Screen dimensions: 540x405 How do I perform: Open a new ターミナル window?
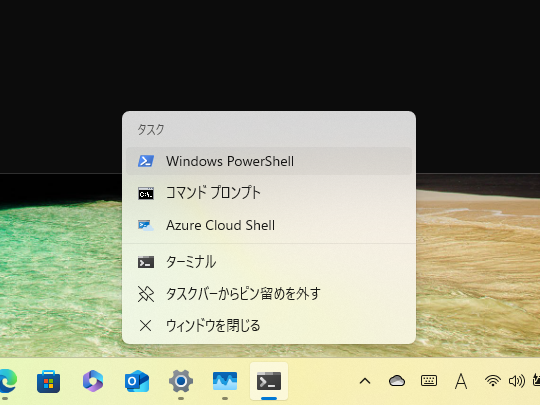click(x=269, y=262)
